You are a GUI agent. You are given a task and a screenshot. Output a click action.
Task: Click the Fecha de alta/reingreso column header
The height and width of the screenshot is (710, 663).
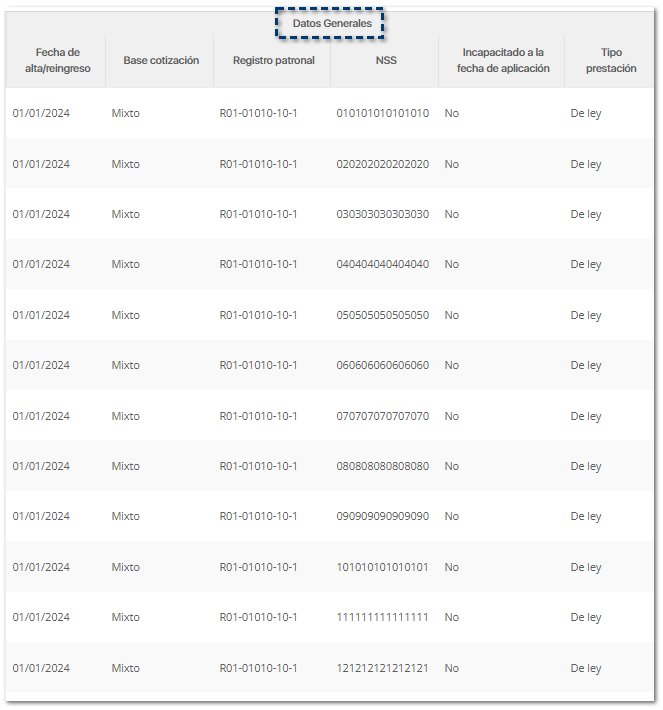point(57,60)
